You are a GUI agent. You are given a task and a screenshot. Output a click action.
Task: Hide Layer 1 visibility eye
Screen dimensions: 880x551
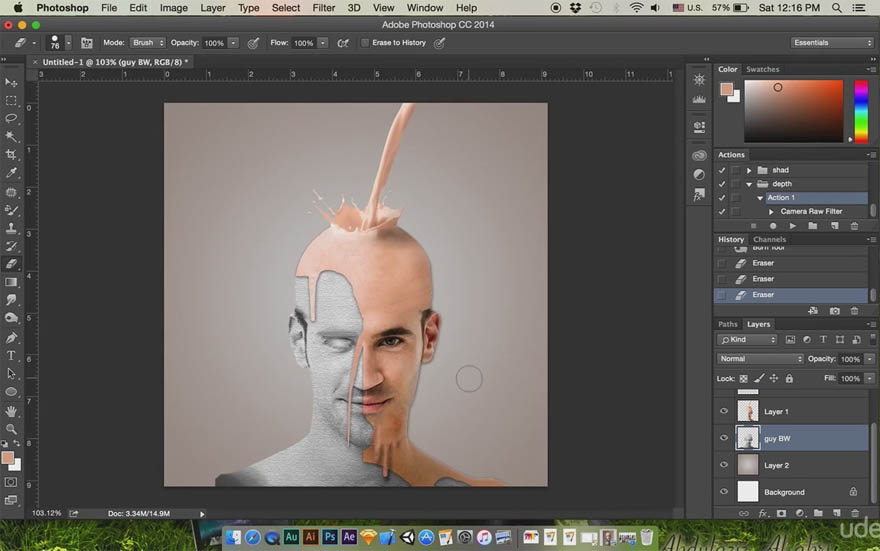723,411
